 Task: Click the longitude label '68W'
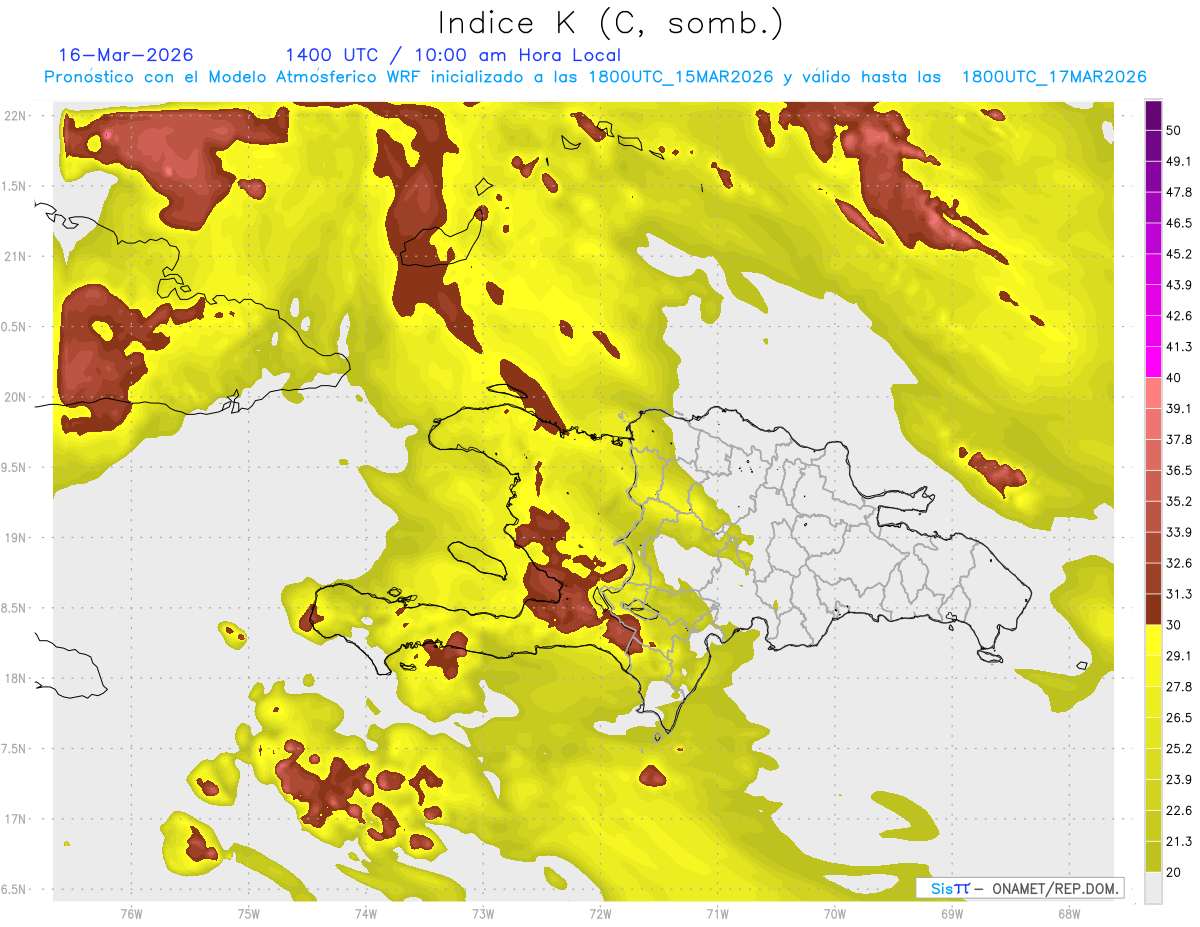(x=1068, y=913)
